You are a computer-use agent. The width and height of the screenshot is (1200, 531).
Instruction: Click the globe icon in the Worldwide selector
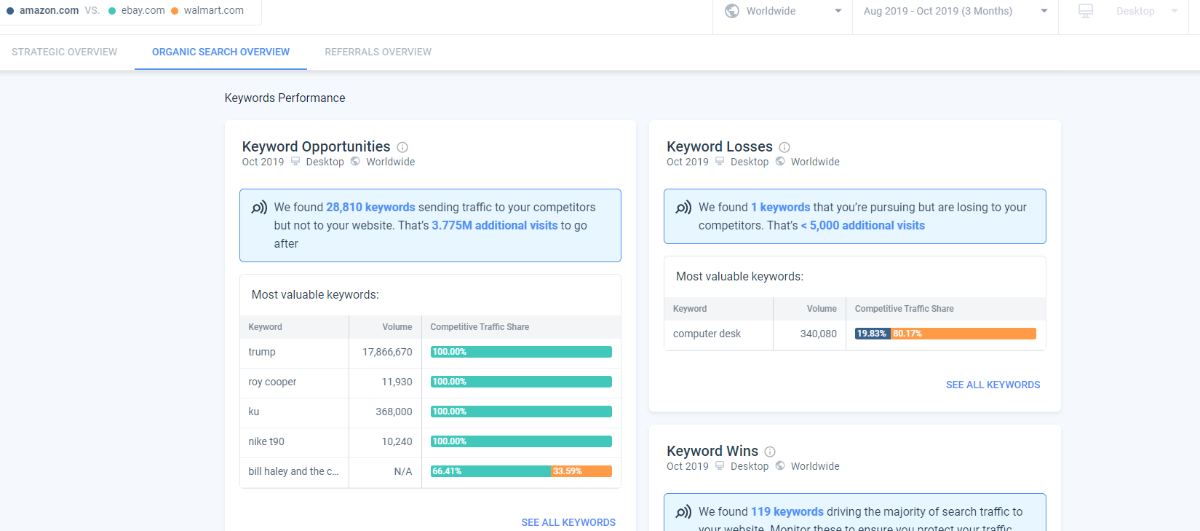[732, 11]
